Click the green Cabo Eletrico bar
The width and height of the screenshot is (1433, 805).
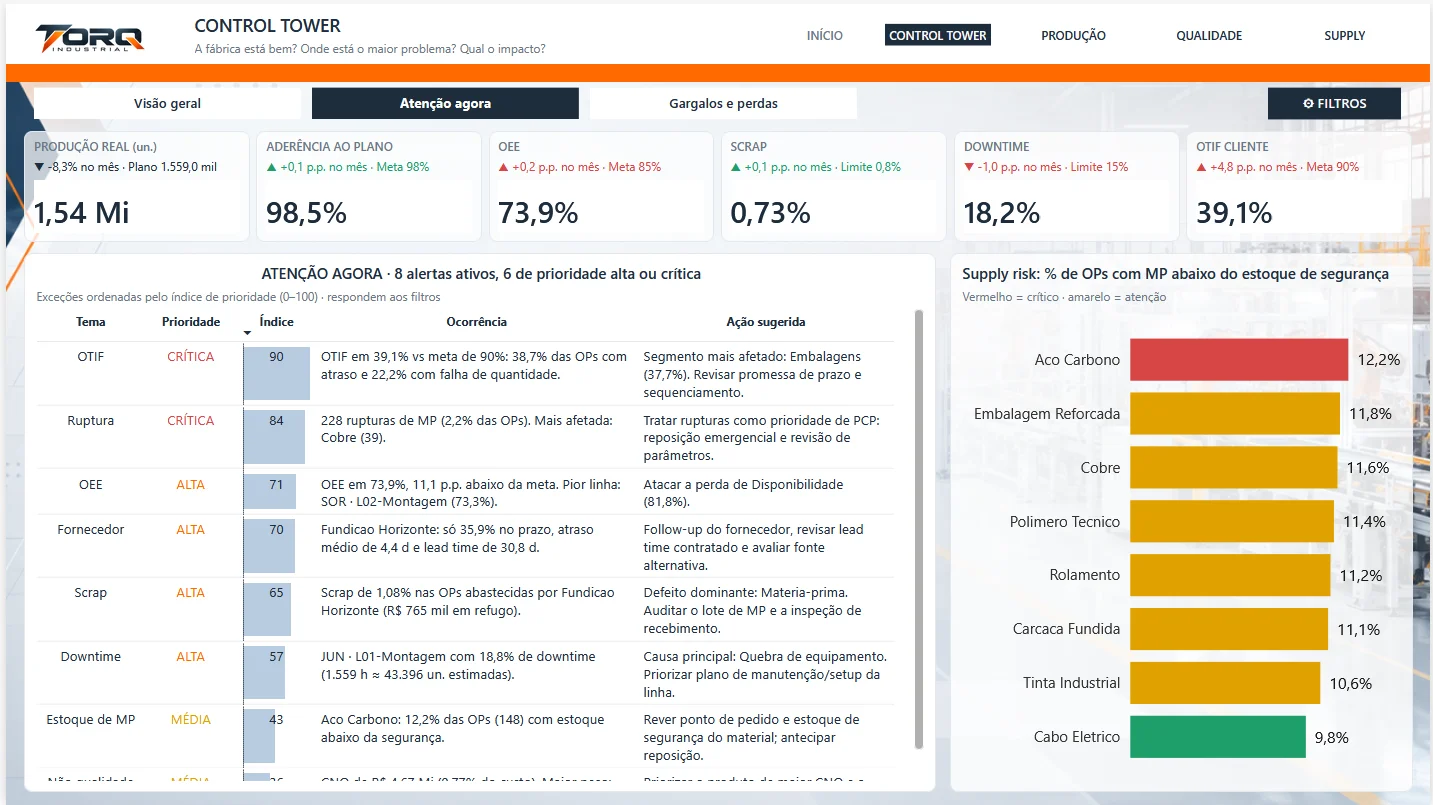(x=1218, y=737)
